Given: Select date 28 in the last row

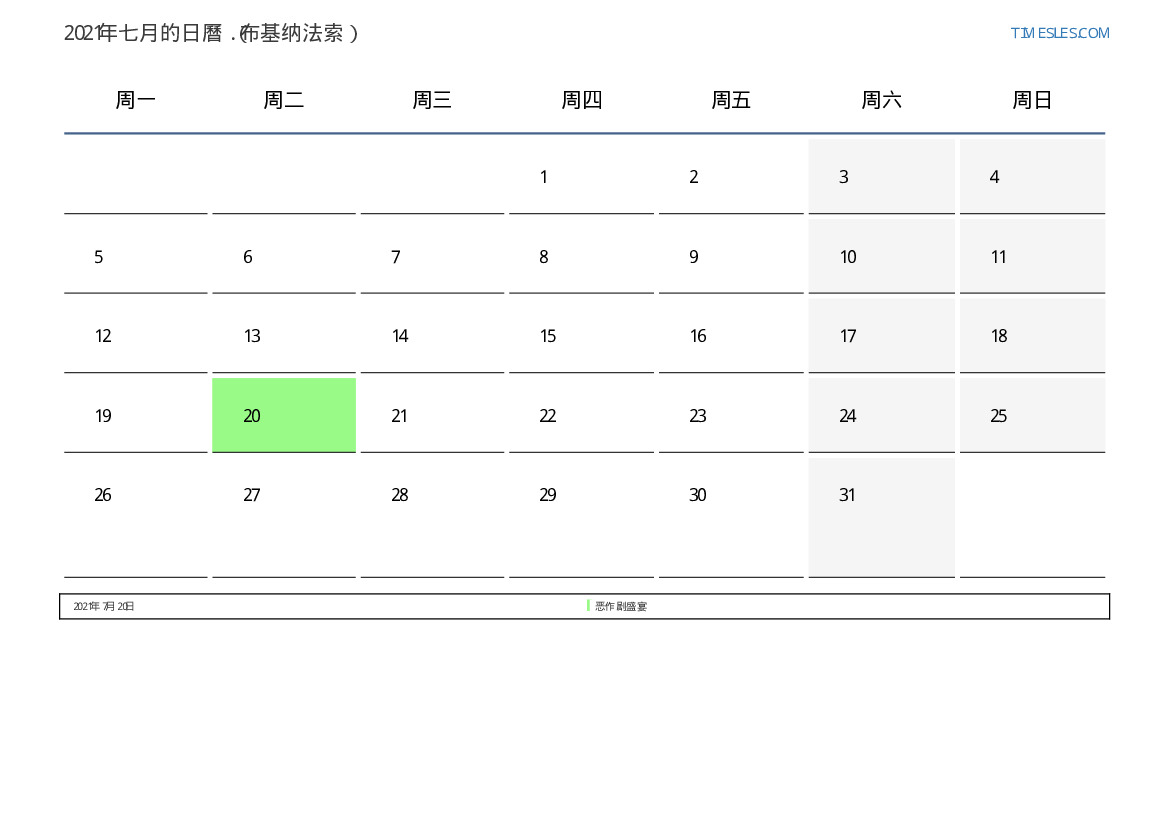Looking at the screenshot, I should pos(399,495).
